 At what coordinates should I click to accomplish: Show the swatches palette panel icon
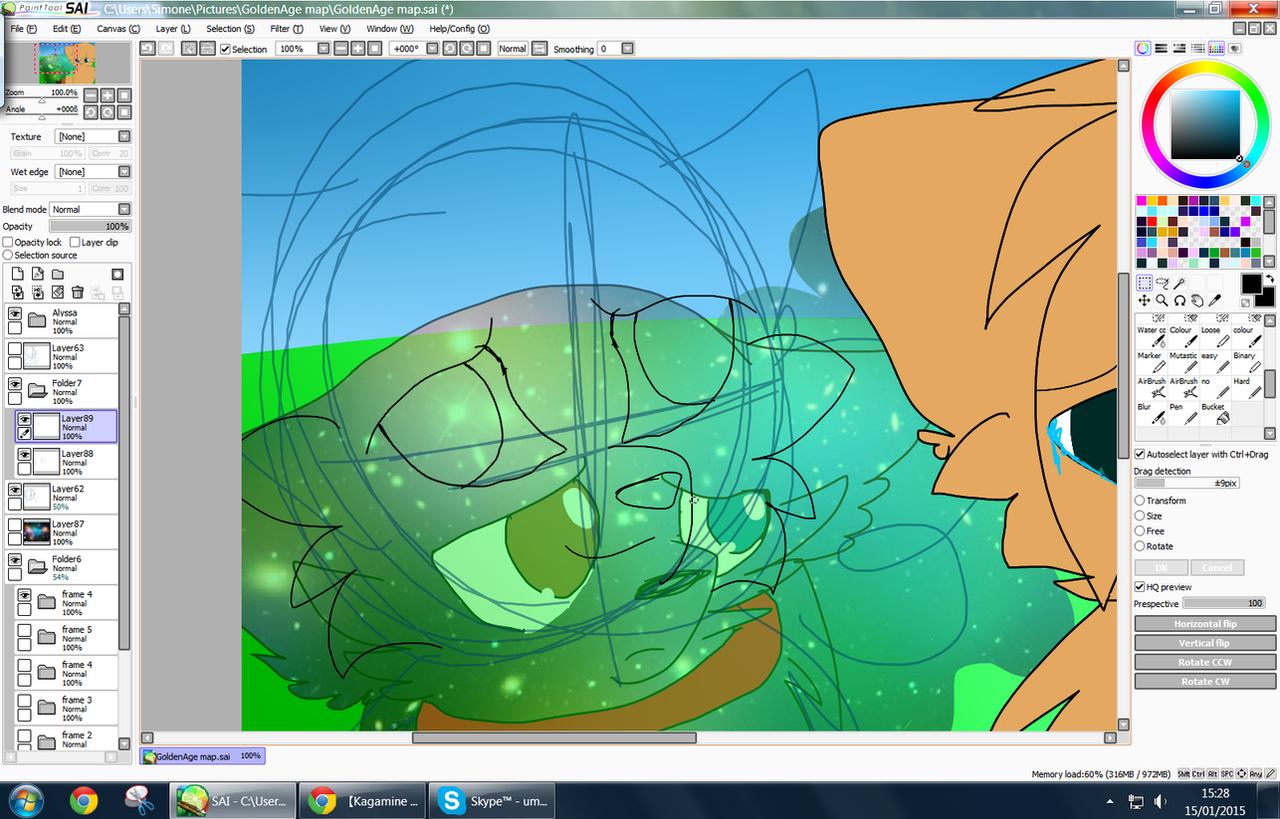coord(1216,48)
